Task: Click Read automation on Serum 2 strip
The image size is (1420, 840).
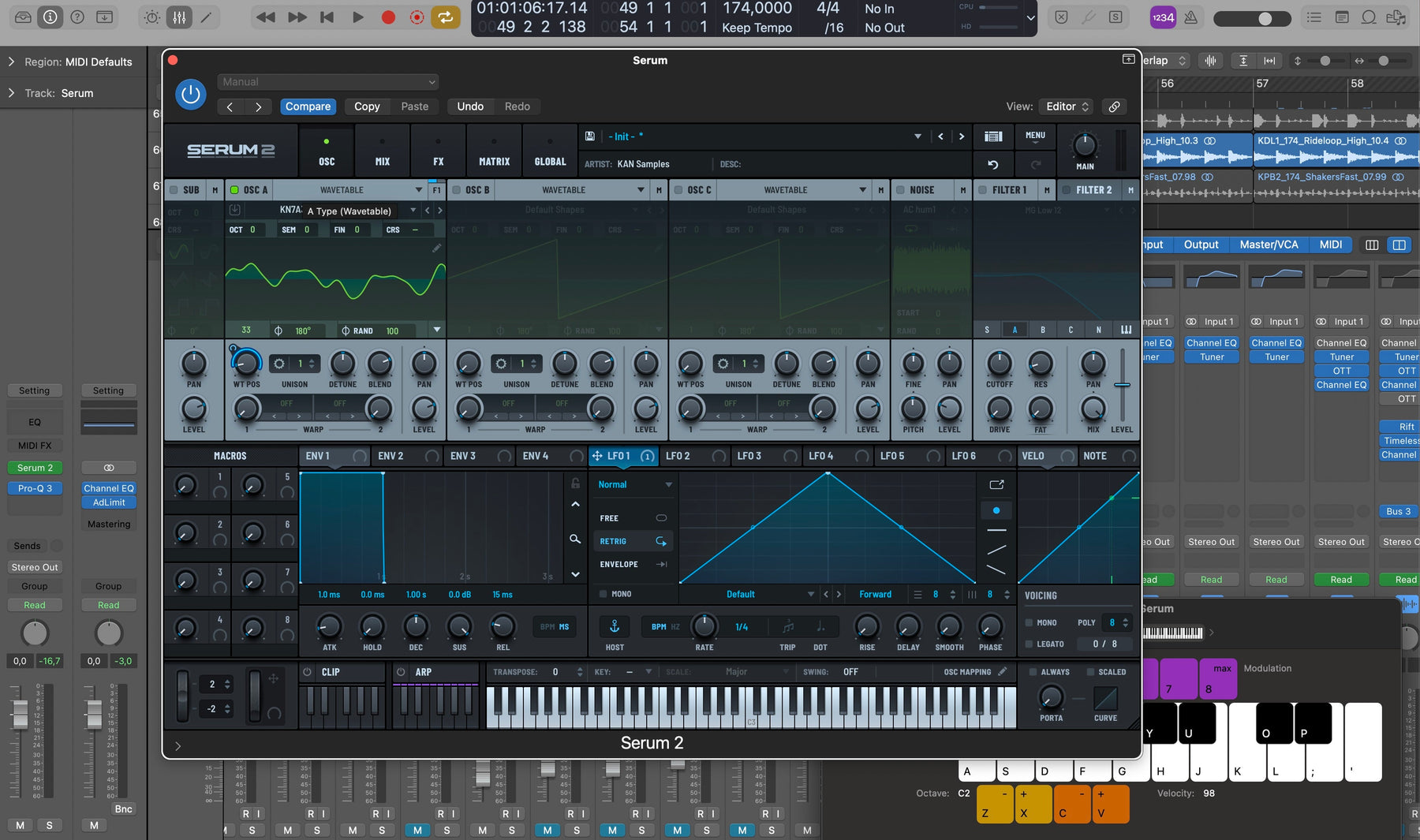Action: [x=35, y=605]
